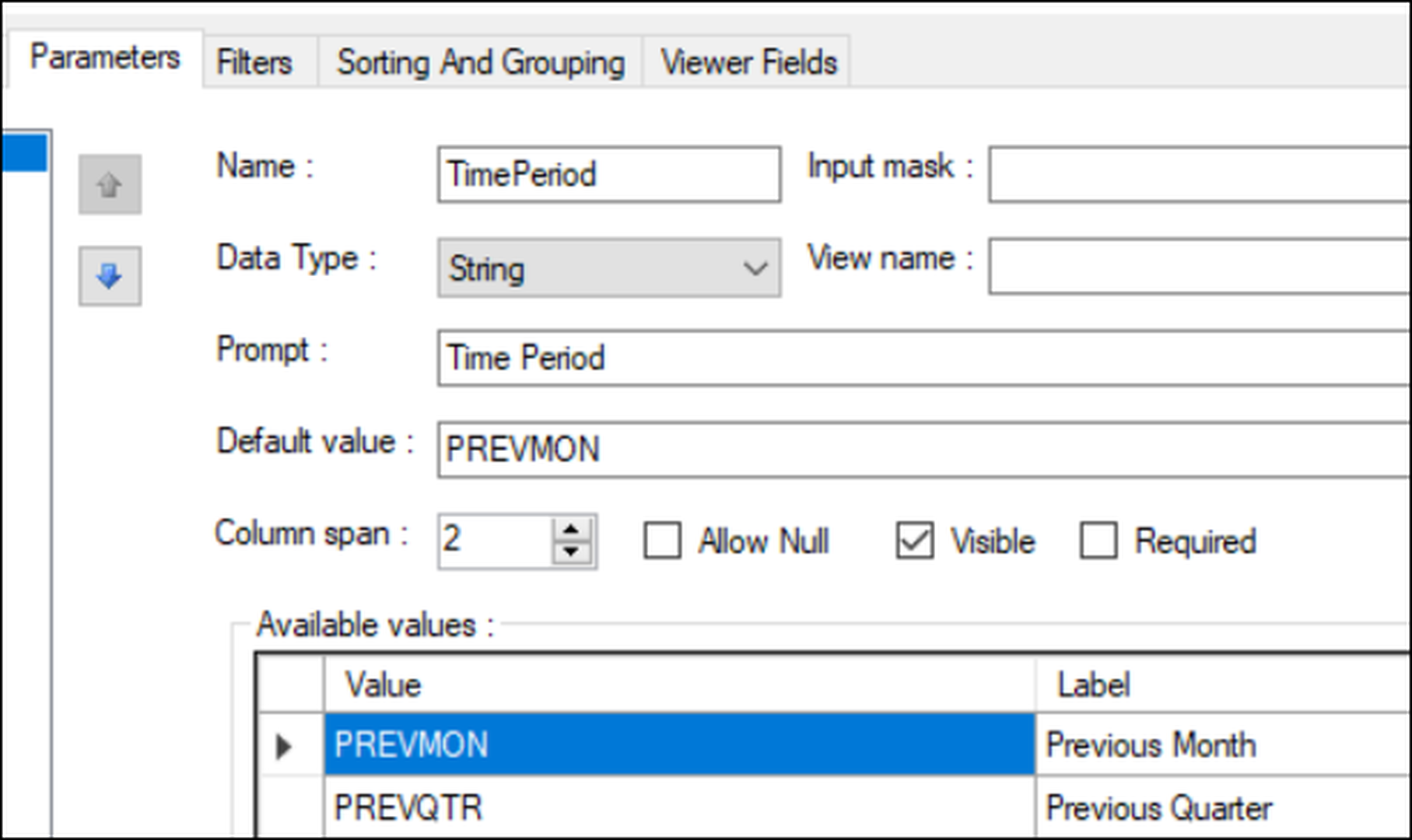The width and height of the screenshot is (1412, 840).
Task: Enable the Allow Null checkbox
Action: [663, 541]
